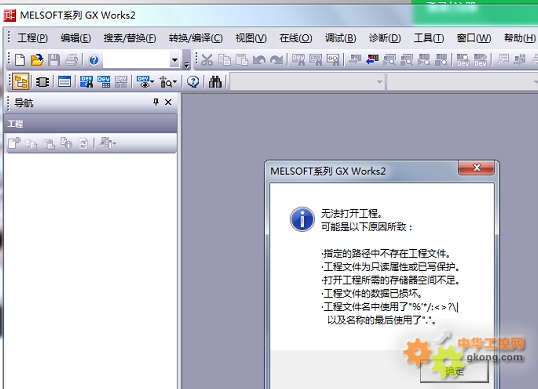Click the Copy icon in the toolbar
This screenshot has width=538, height=389.
(x=224, y=60)
